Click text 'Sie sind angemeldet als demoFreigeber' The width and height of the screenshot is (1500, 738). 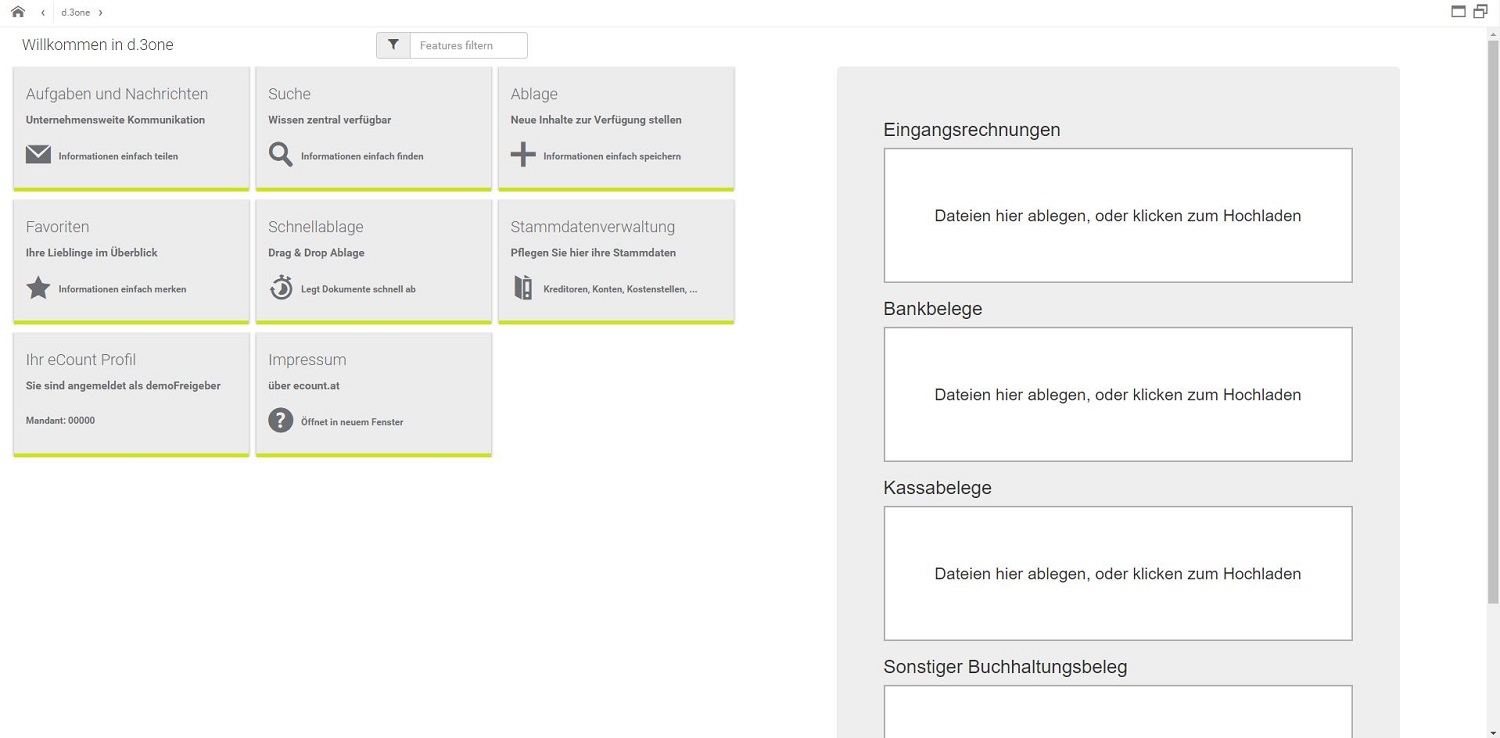[123, 386]
